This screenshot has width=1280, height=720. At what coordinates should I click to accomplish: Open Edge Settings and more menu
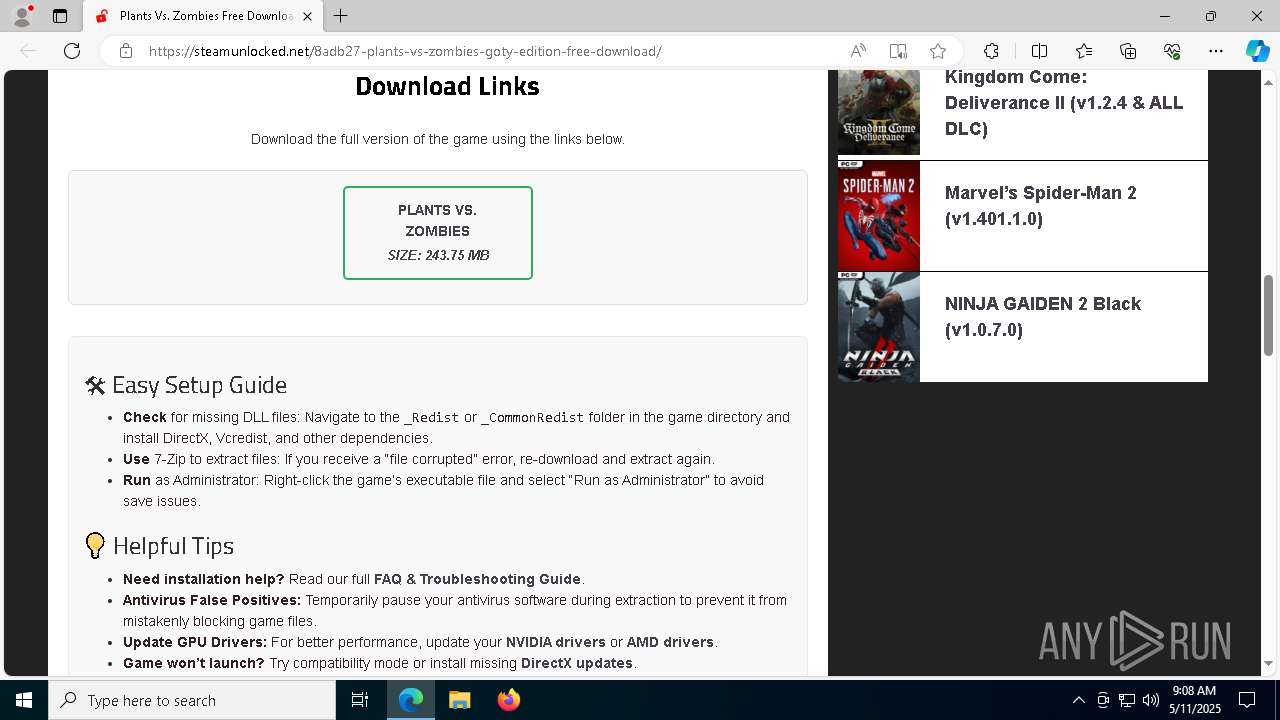[1216, 51]
